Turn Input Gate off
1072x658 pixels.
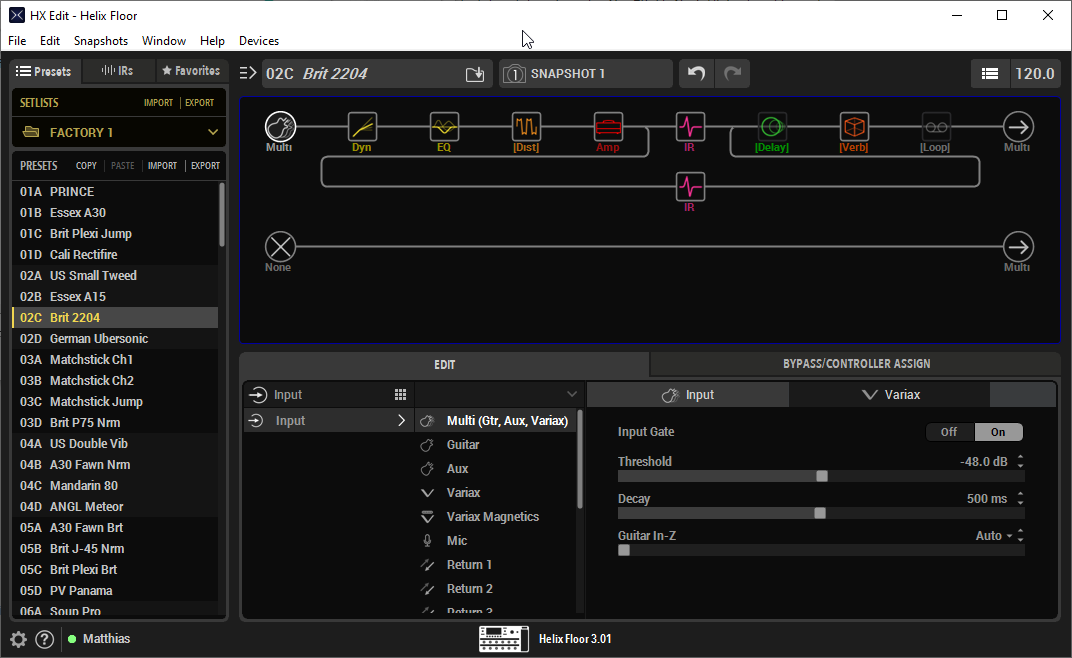pos(949,432)
